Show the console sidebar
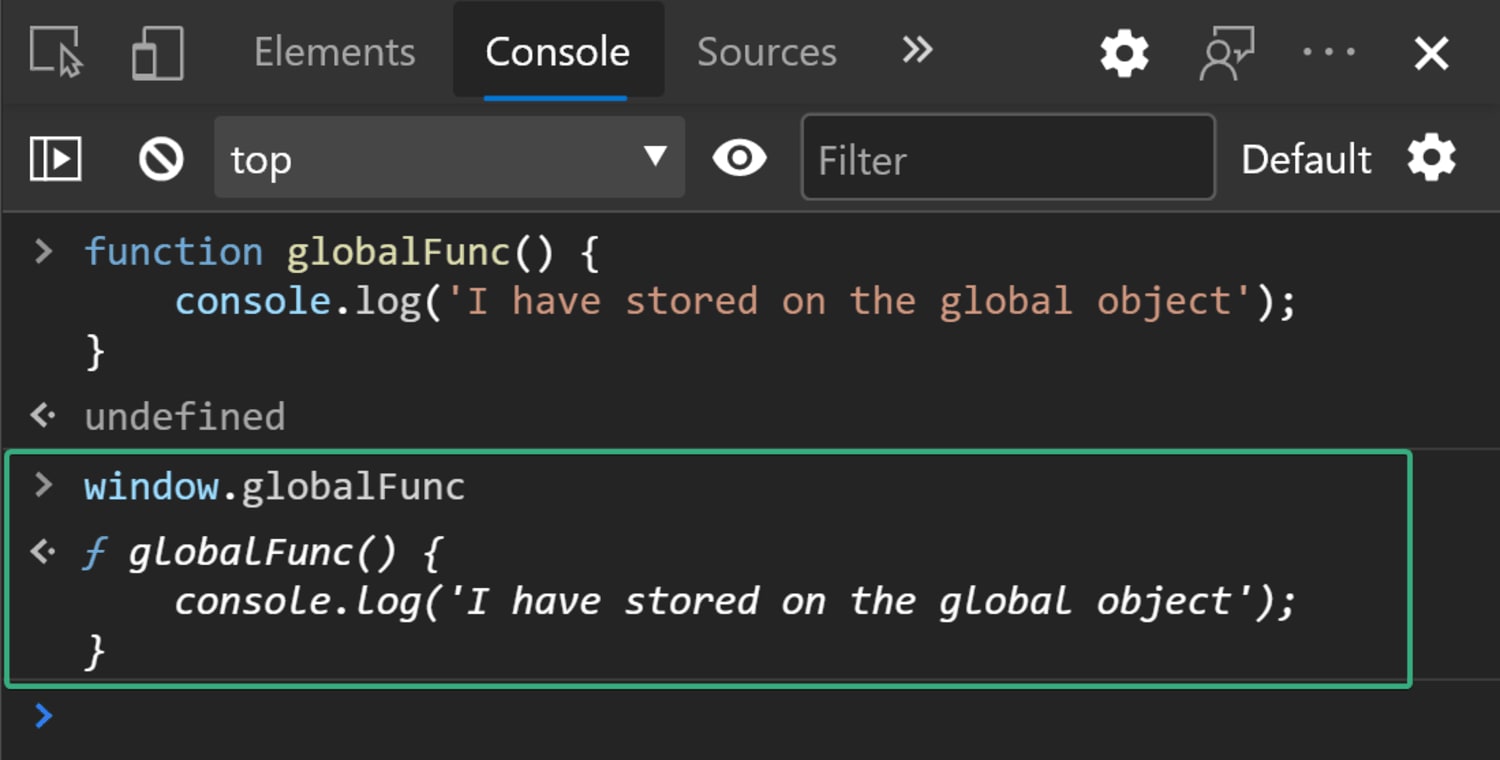This screenshot has height=760, width=1500. pyautogui.click(x=55, y=158)
